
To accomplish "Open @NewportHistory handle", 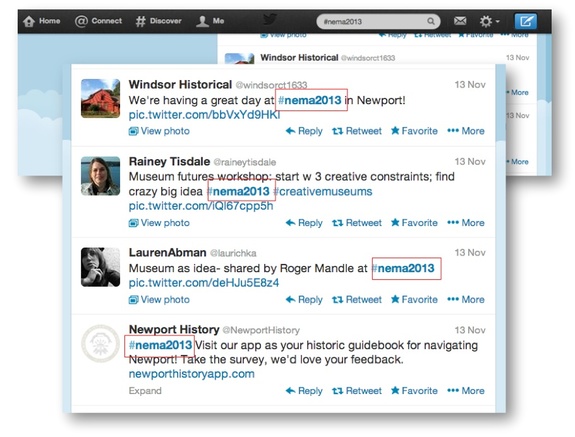I will click(x=261, y=330).
